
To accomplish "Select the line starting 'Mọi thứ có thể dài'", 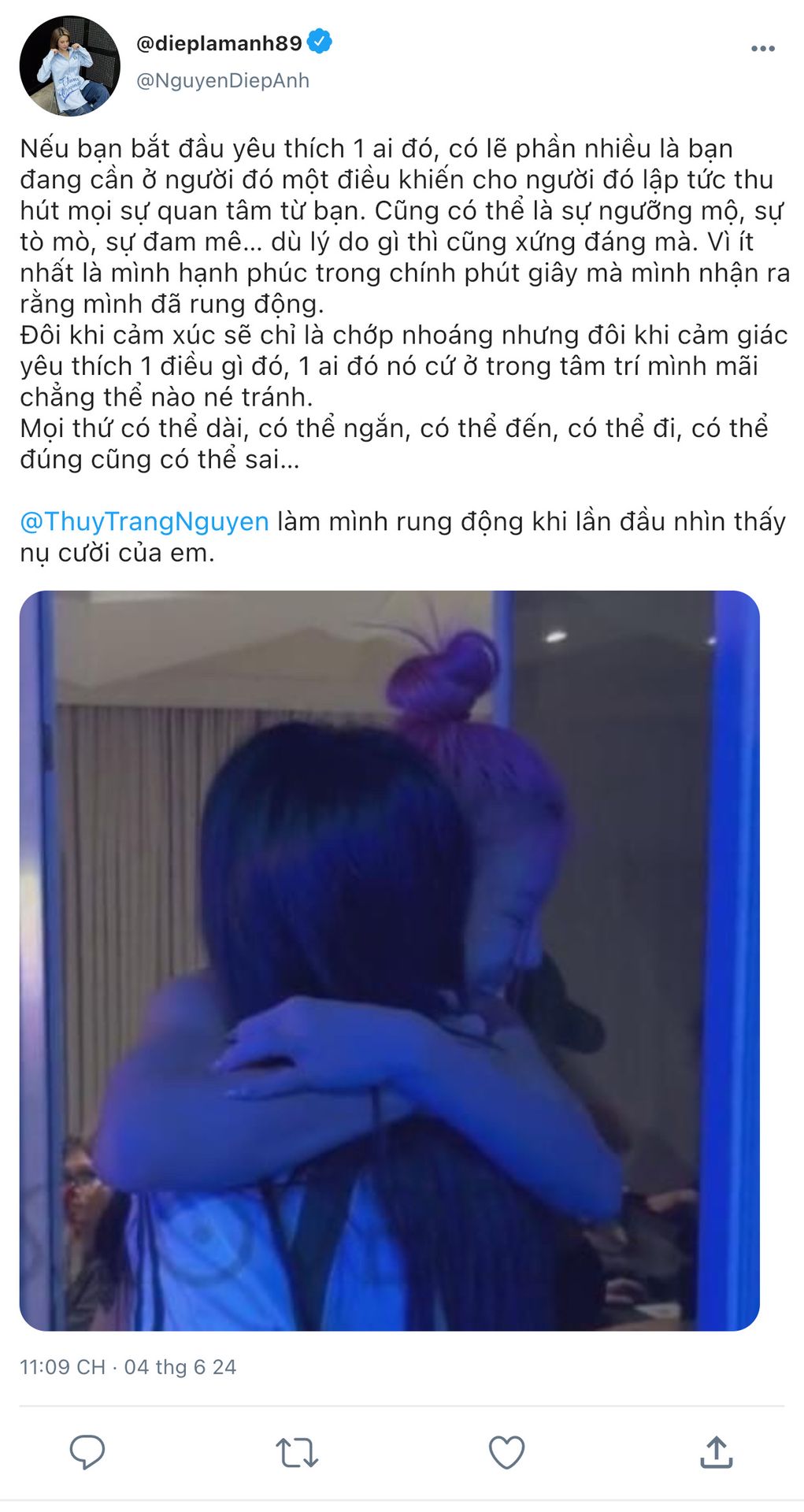I will pos(394,443).
